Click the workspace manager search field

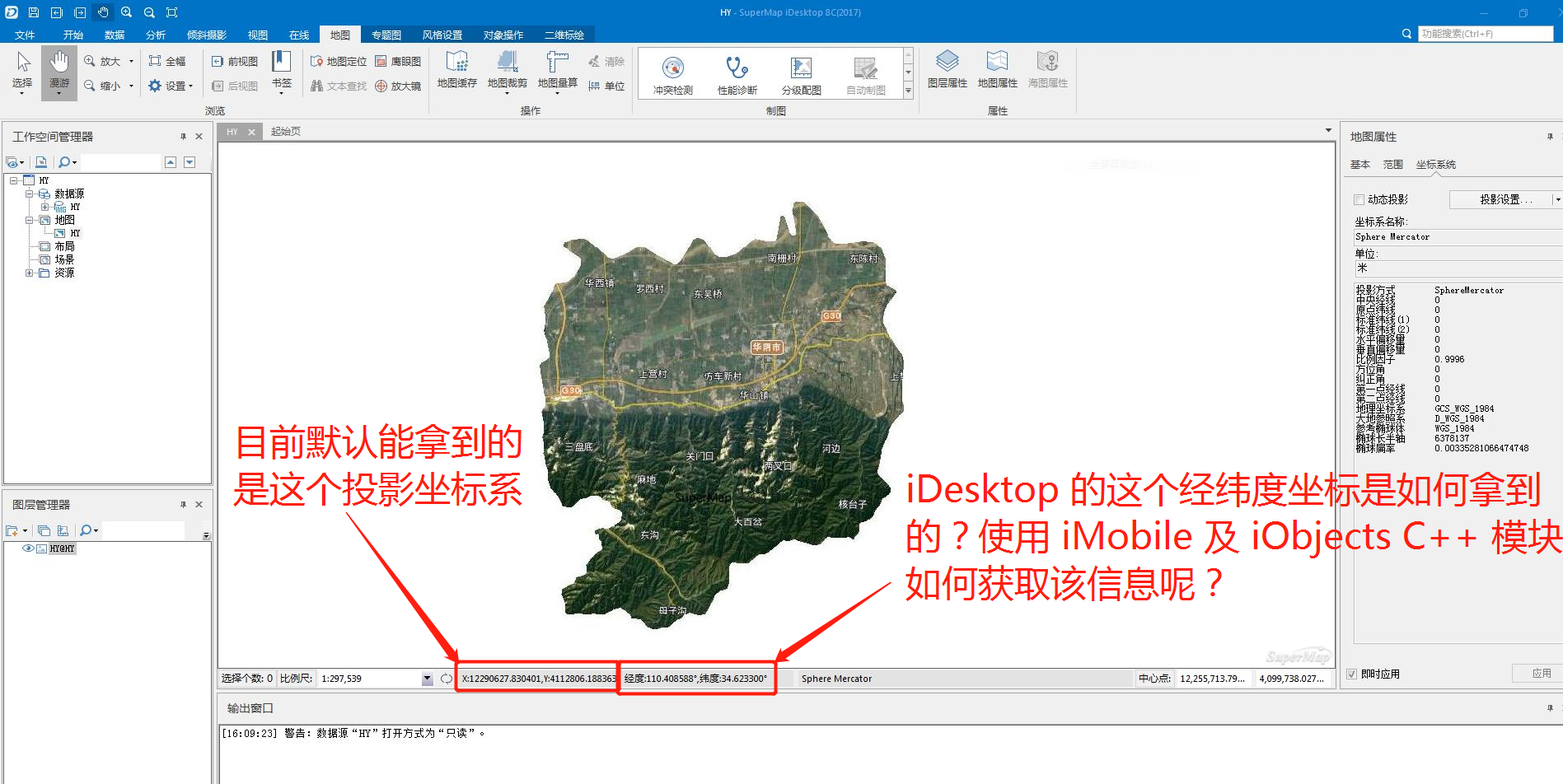point(120,162)
